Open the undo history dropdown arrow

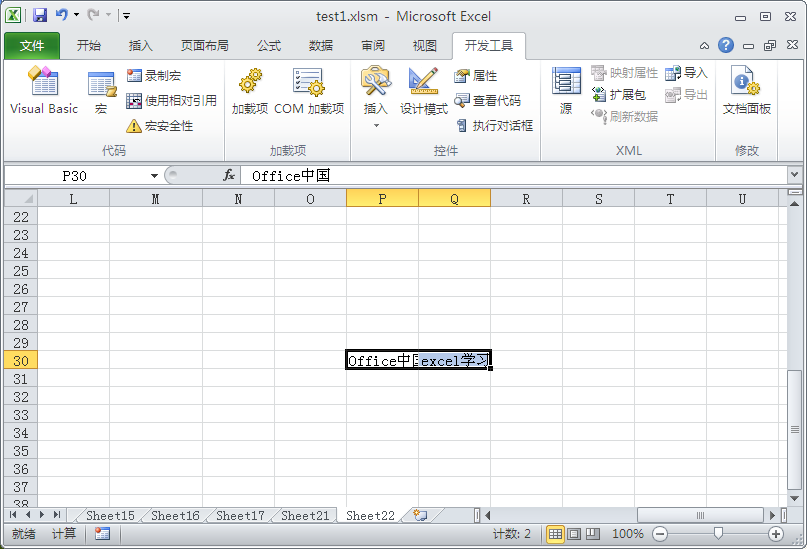[x=77, y=15]
